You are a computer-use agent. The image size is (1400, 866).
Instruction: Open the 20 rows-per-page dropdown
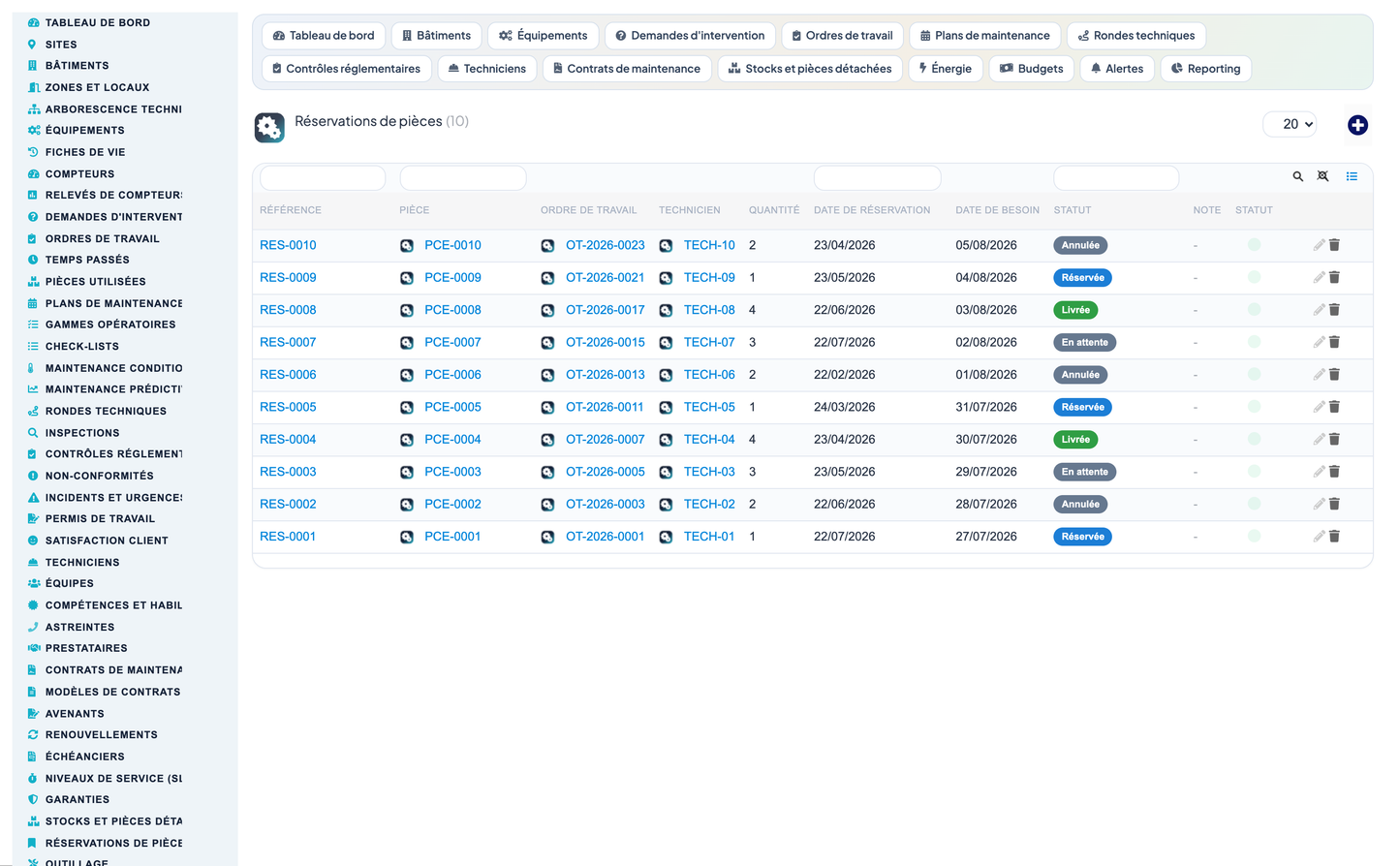(x=1290, y=124)
